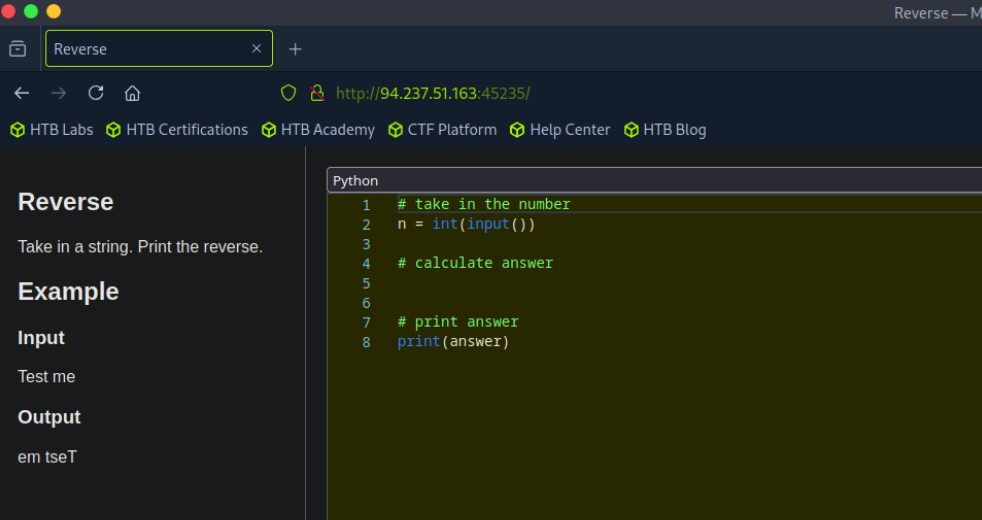Click line number 3 in editor
Viewport: 982px width, 520px height.
point(366,244)
